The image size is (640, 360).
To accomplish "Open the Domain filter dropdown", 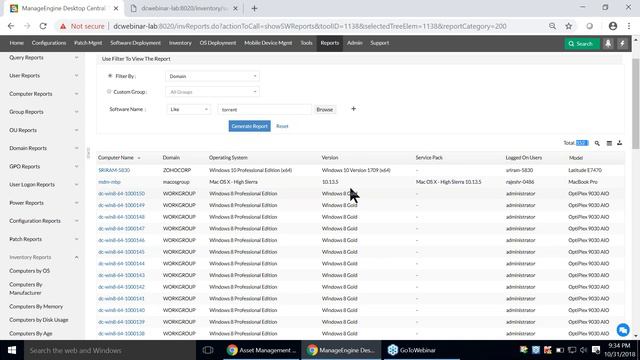I will click(x=212, y=76).
